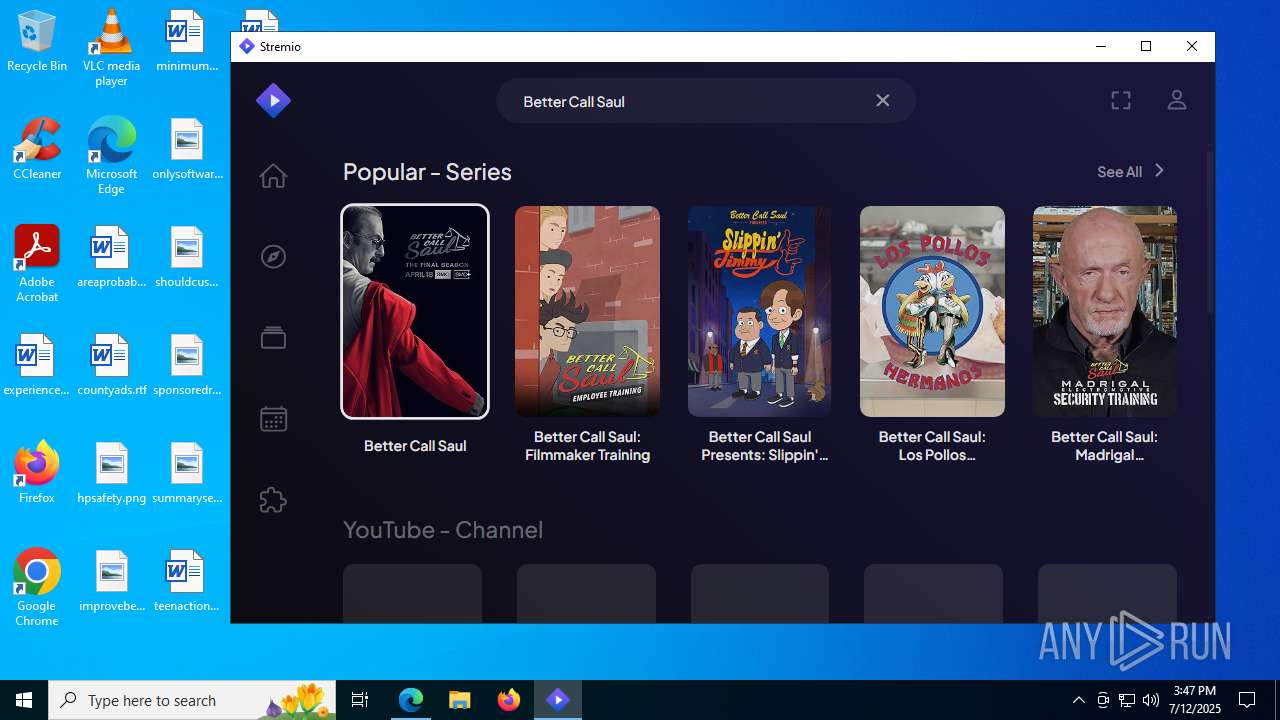1280x720 pixels.
Task: Click 'Better Call Saul: Filmmaker Training' title
Action: point(587,446)
